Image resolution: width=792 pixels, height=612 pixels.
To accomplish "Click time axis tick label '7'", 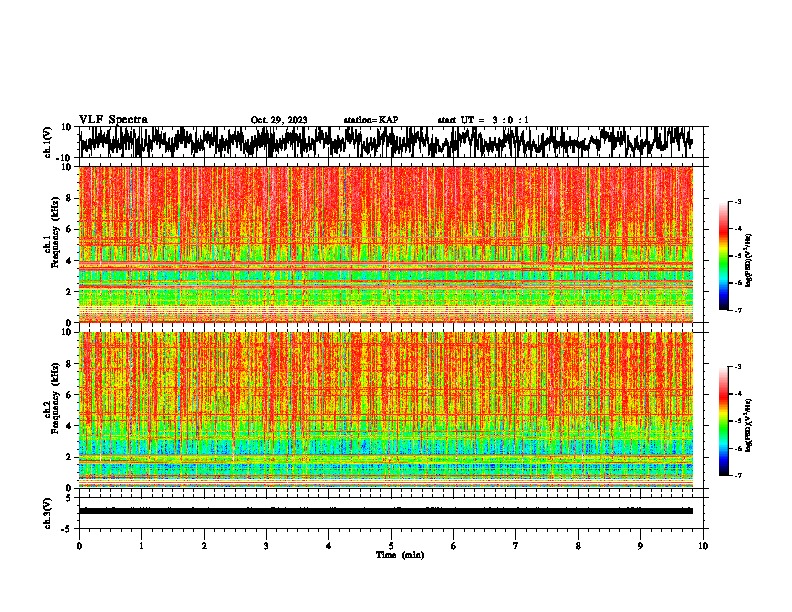I will click(516, 546).
